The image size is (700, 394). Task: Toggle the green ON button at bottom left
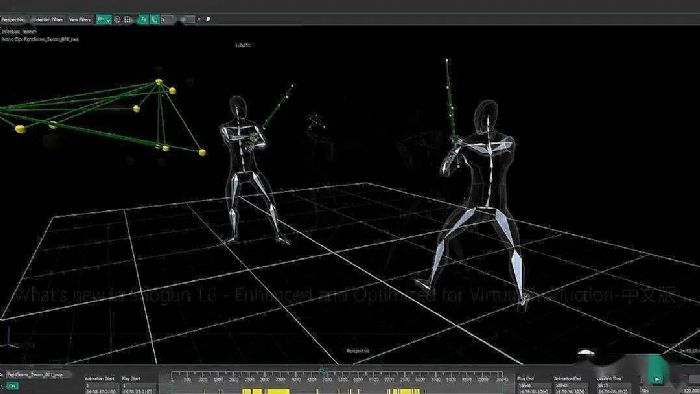(12, 386)
